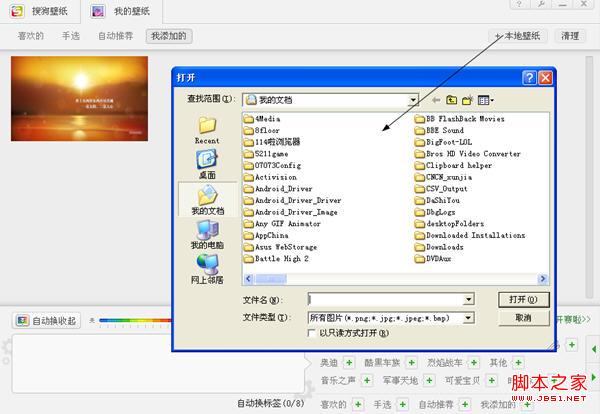
Task: Click the file name input field
Action: 386,299
